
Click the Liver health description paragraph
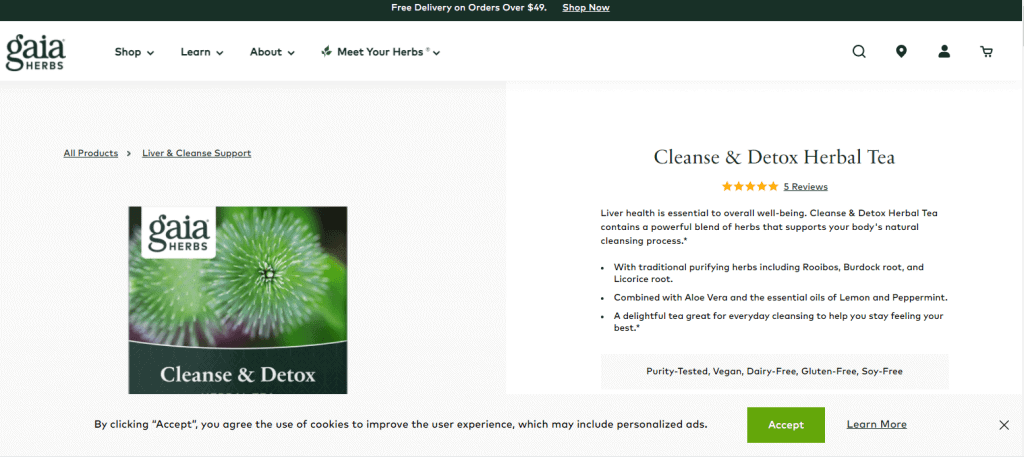point(769,227)
